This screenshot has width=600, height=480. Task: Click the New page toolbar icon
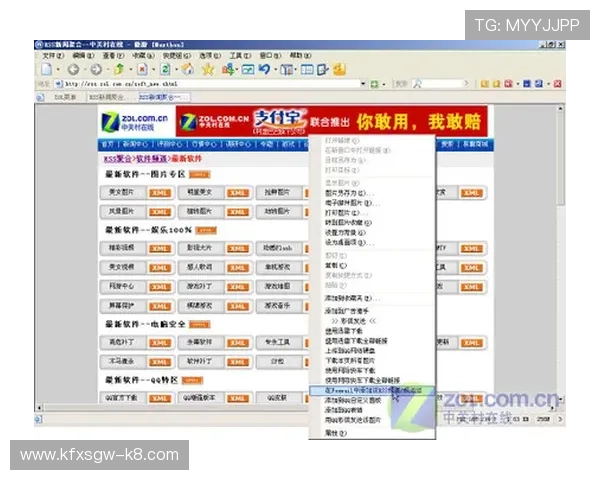[47, 69]
